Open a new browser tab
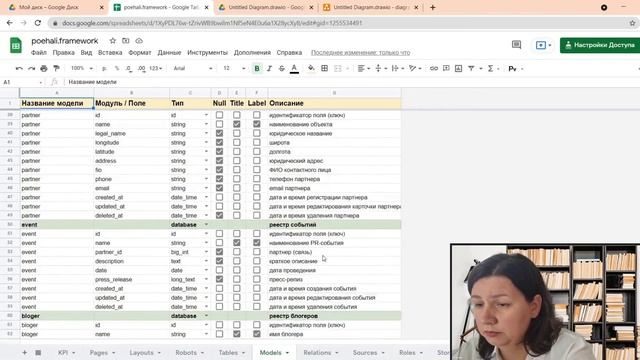The height and width of the screenshot is (360, 640). click(433, 7)
